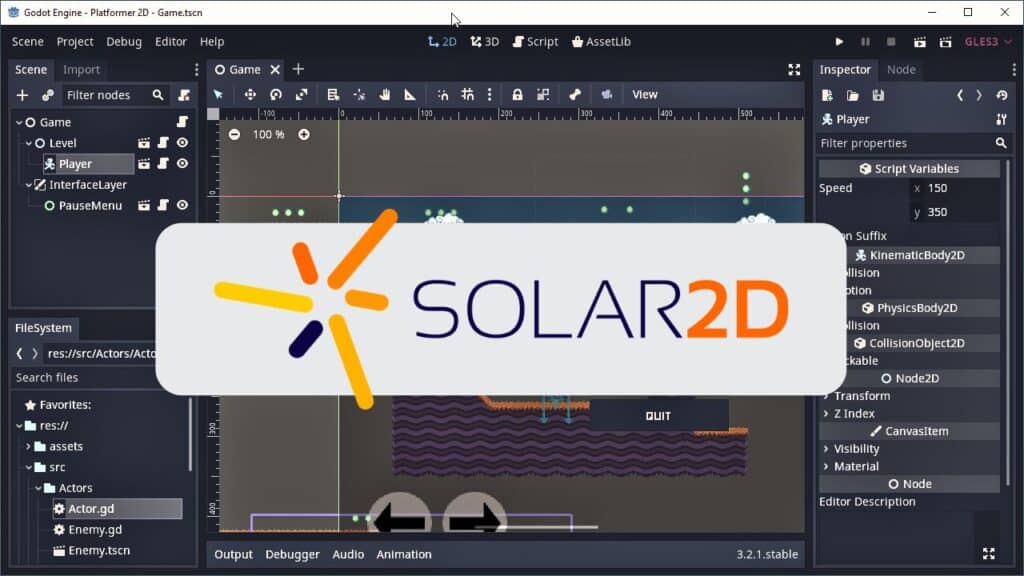This screenshot has width=1024, height=576.
Task: Expand the Material property group
Action: [x=851, y=466]
